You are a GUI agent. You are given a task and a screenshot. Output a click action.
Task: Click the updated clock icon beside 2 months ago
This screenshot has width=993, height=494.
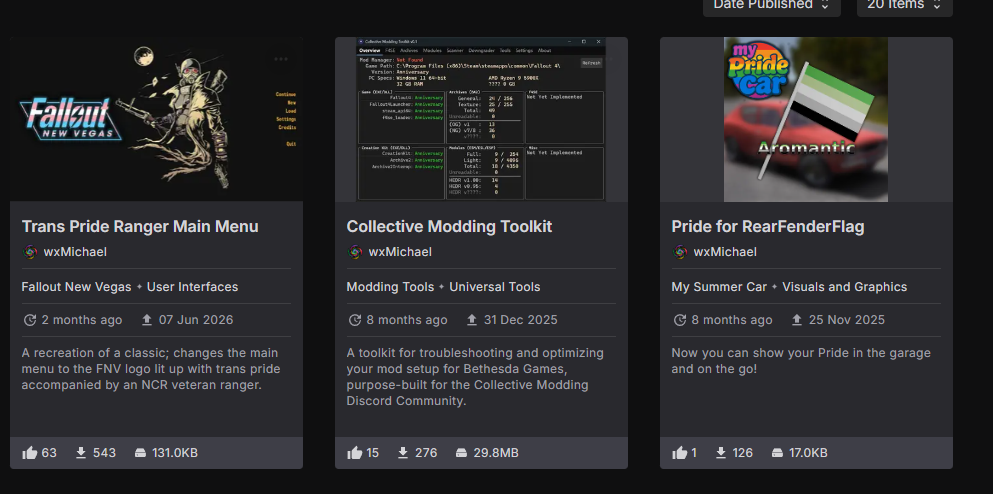30,320
